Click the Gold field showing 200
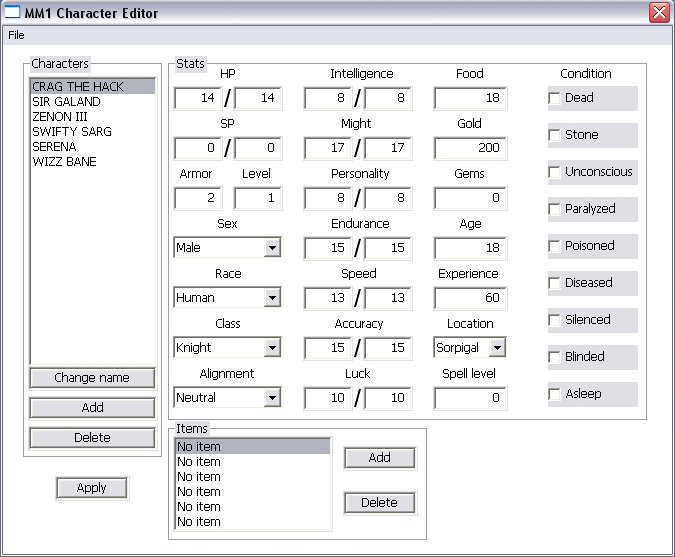 coord(471,148)
